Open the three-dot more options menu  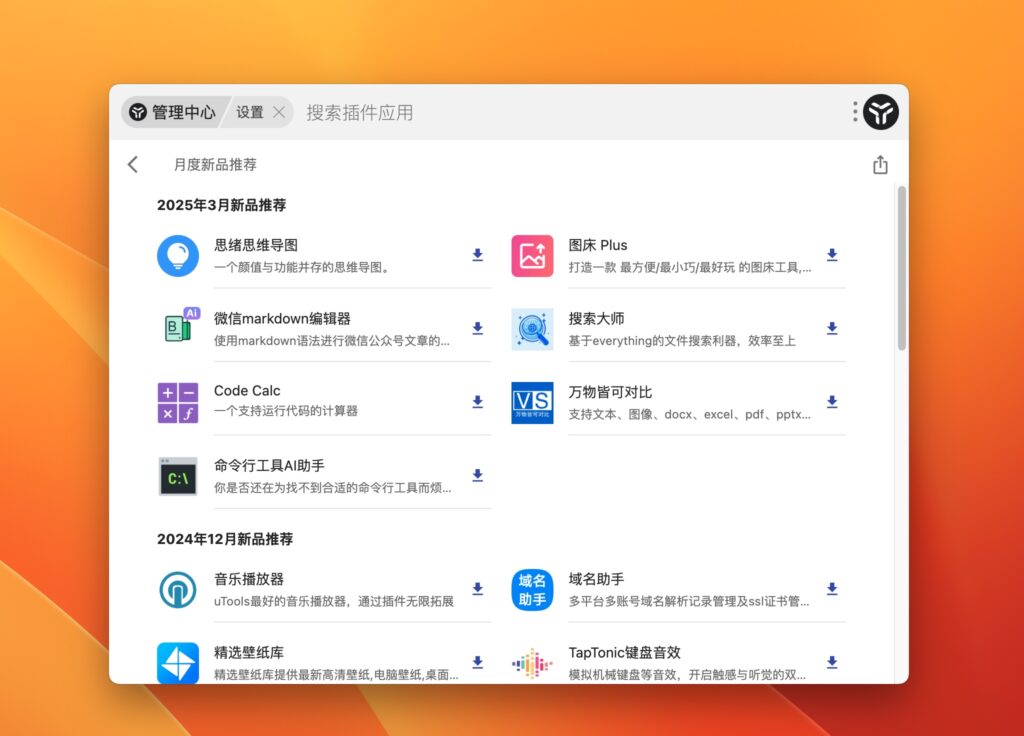click(x=854, y=113)
